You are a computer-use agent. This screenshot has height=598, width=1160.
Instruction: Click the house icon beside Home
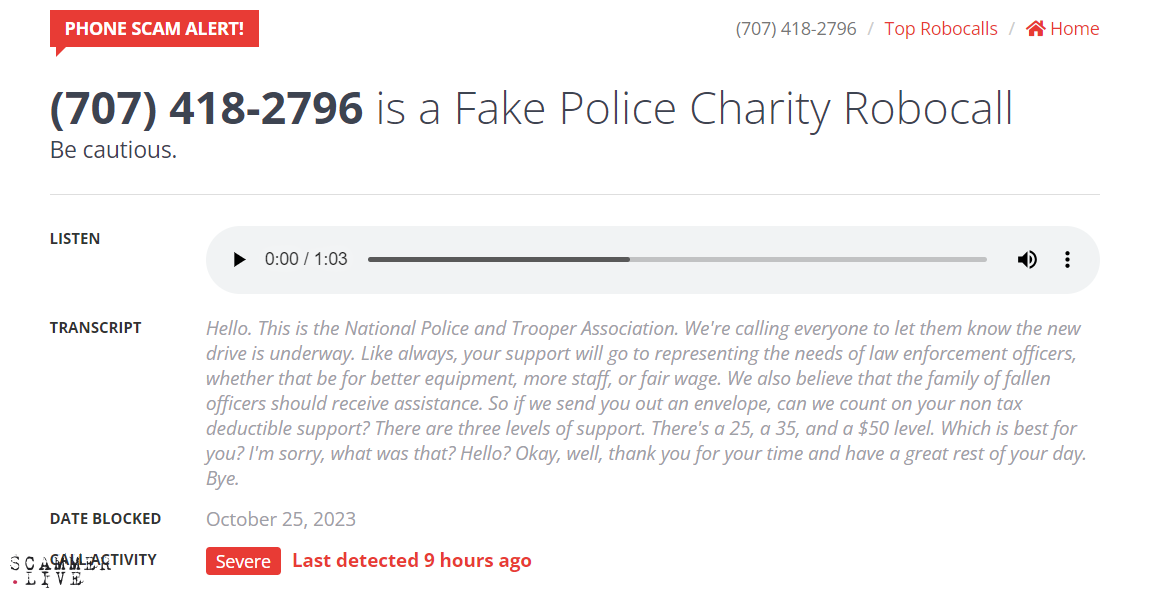(x=1036, y=29)
